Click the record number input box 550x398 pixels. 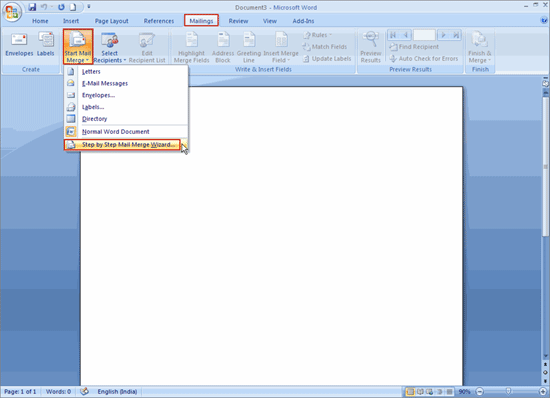pos(424,35)
